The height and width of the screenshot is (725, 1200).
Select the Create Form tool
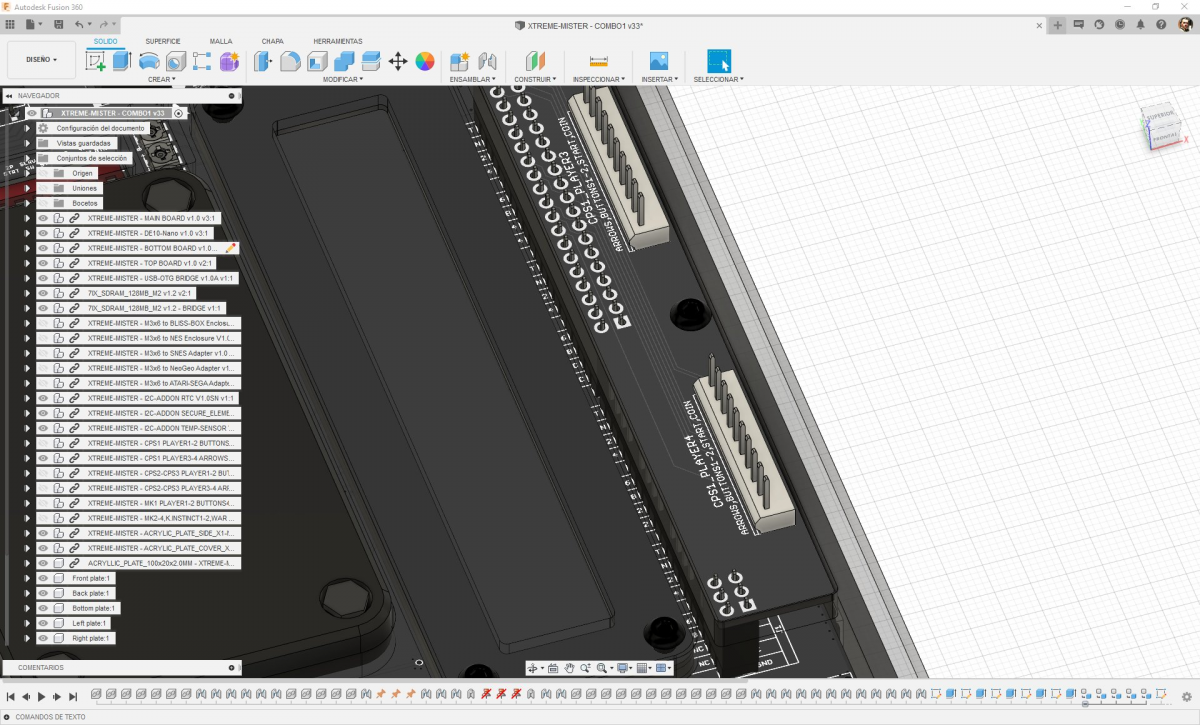pyautogui.click(x=229, y=61)
